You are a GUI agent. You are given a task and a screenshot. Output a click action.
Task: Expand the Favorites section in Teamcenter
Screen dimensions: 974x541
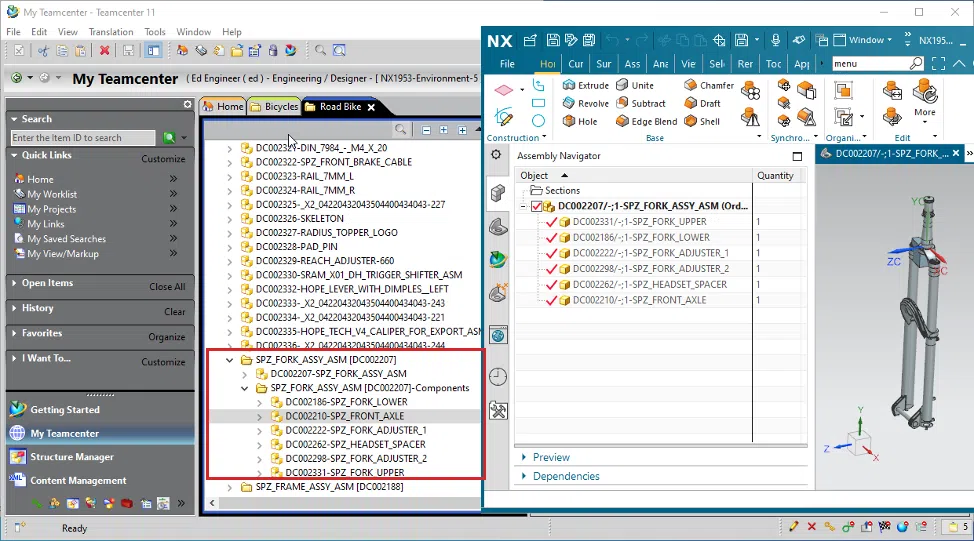tap(14, 334)
